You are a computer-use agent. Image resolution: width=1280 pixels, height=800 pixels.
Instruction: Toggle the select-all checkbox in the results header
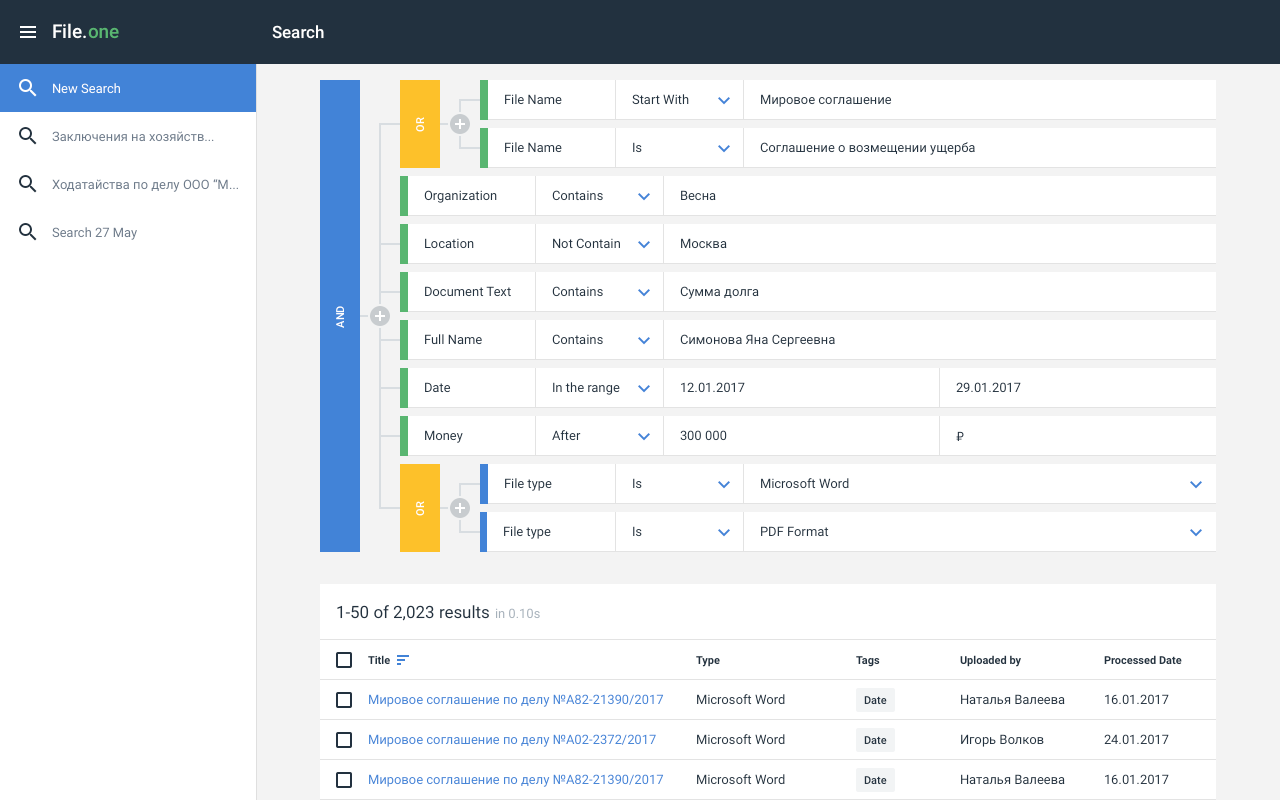tap(344, 660)
